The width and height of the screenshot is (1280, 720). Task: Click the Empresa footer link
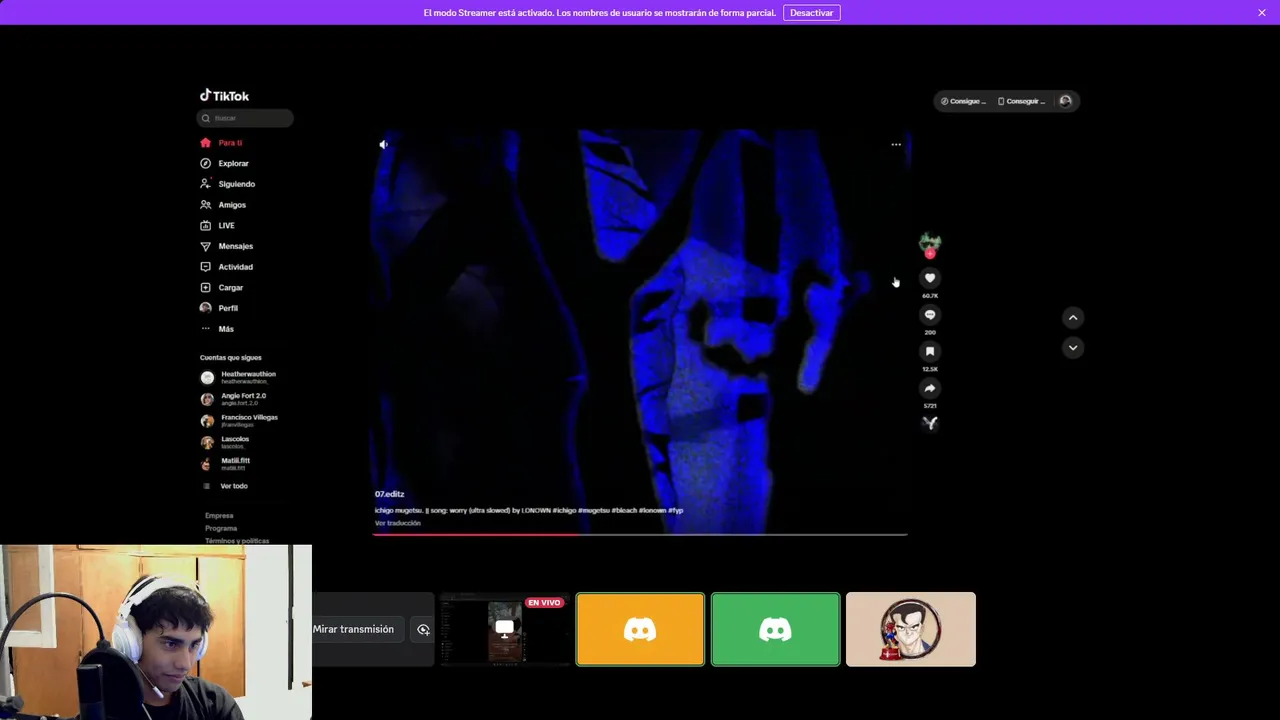219,516
